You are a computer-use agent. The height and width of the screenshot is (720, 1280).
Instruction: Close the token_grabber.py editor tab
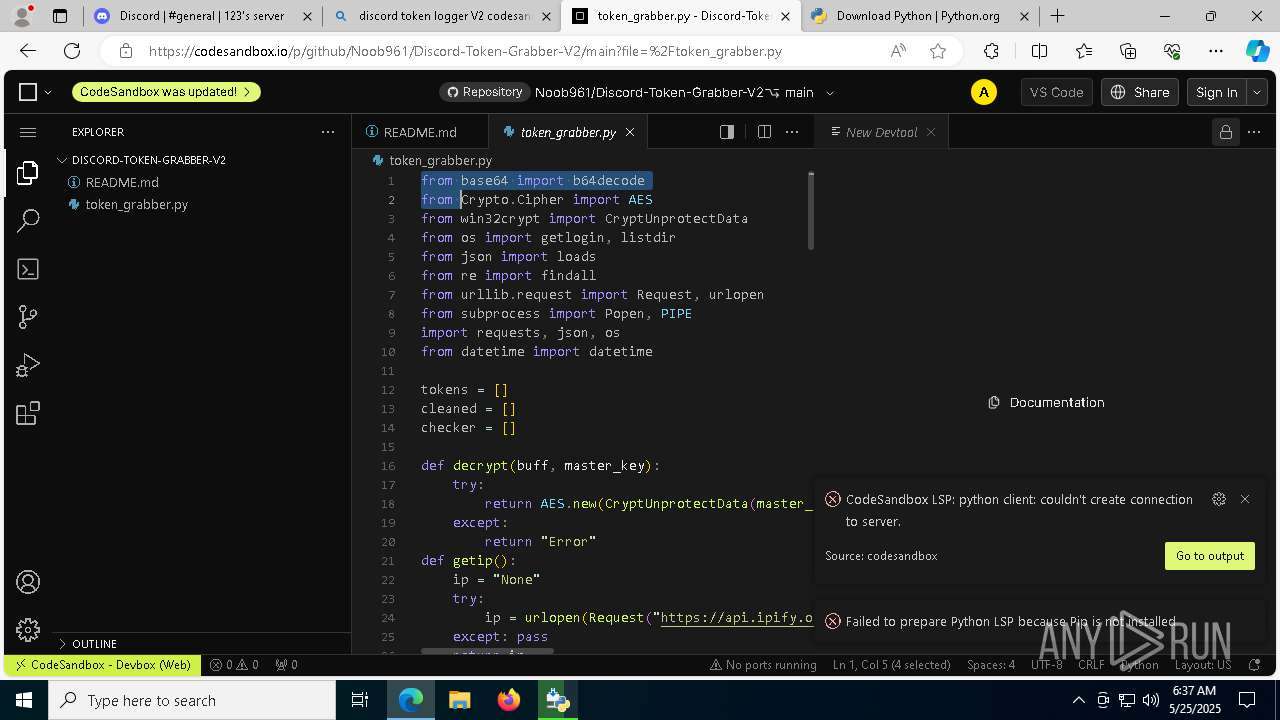pyautogui.click(x=630, y=132)
